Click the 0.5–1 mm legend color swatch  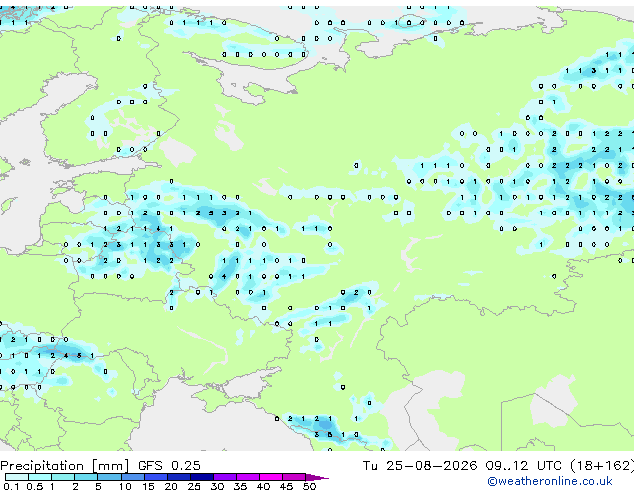(40, 477)
